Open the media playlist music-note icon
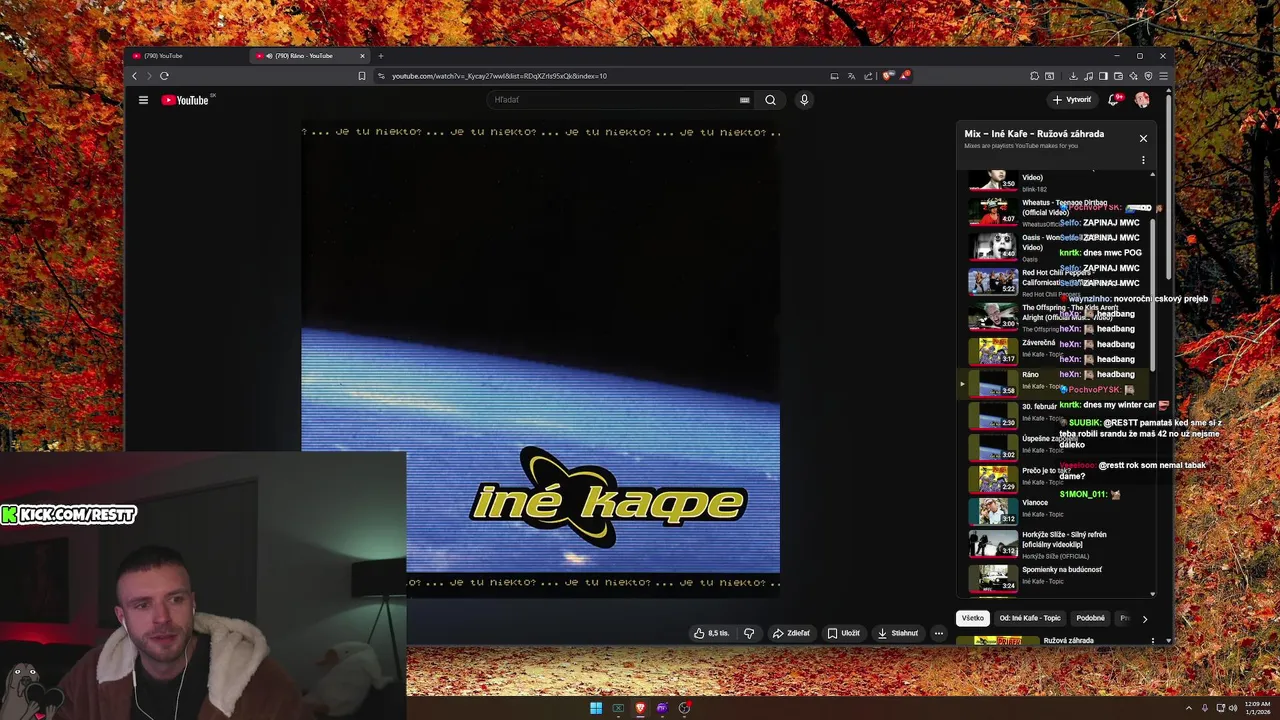The width and height of the screenshot is (1280, 720). click(x=1088, y=76)
